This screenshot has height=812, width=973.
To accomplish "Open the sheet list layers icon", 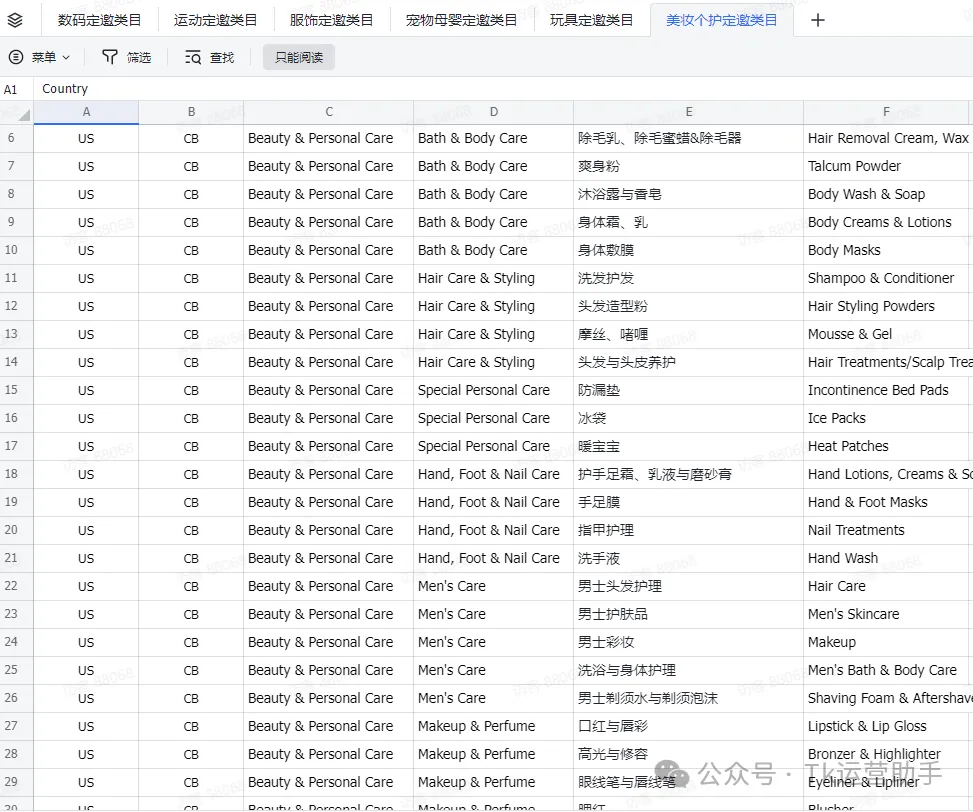I will coord(15,20).
